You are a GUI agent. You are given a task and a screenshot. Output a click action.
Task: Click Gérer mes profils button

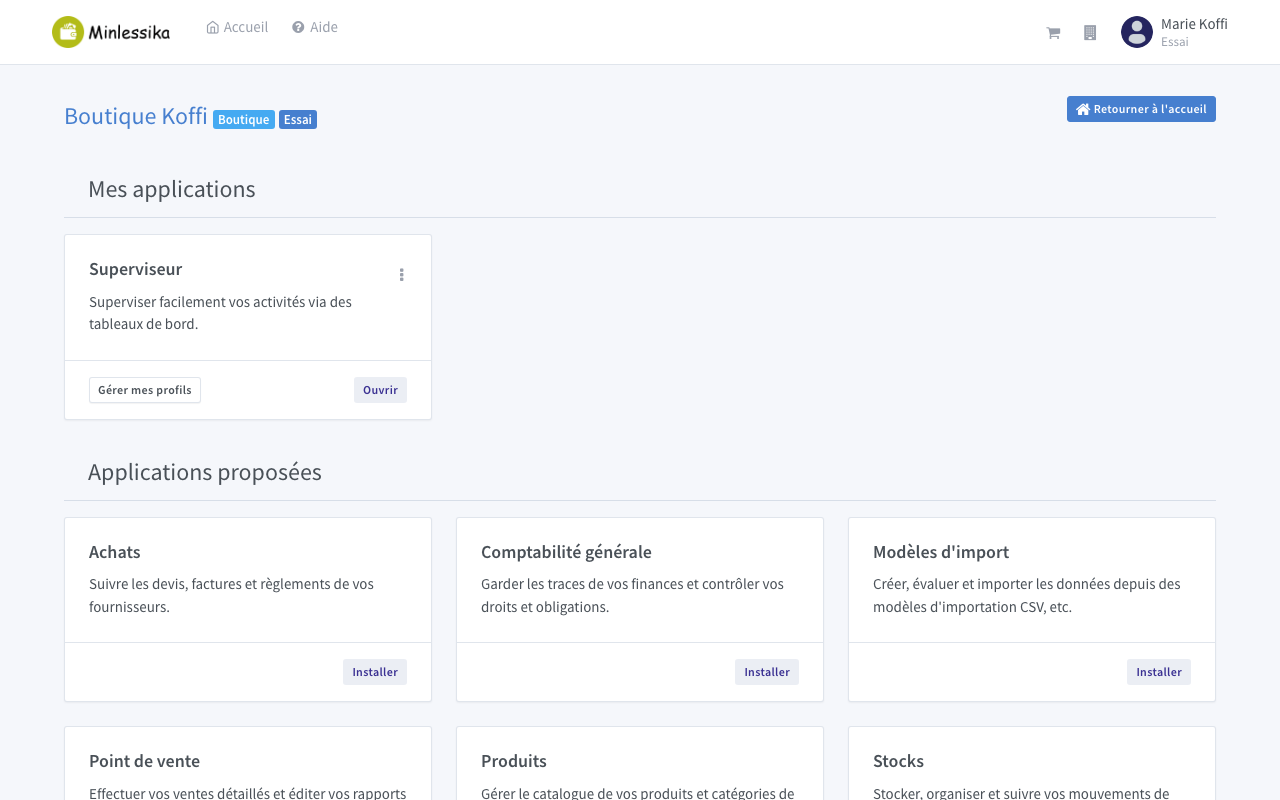click(145, 390)
